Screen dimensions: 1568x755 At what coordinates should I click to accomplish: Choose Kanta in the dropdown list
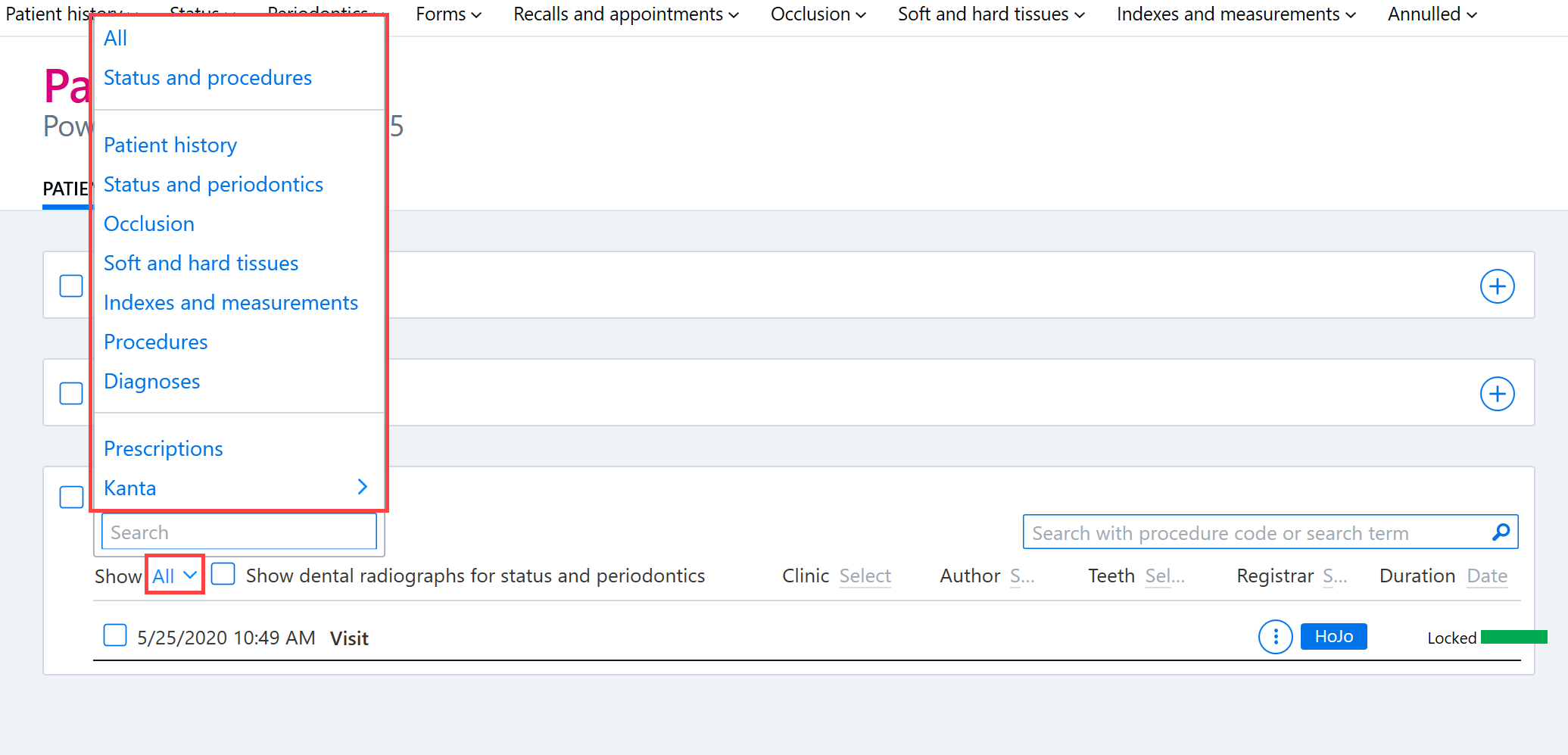coord(130,488)
